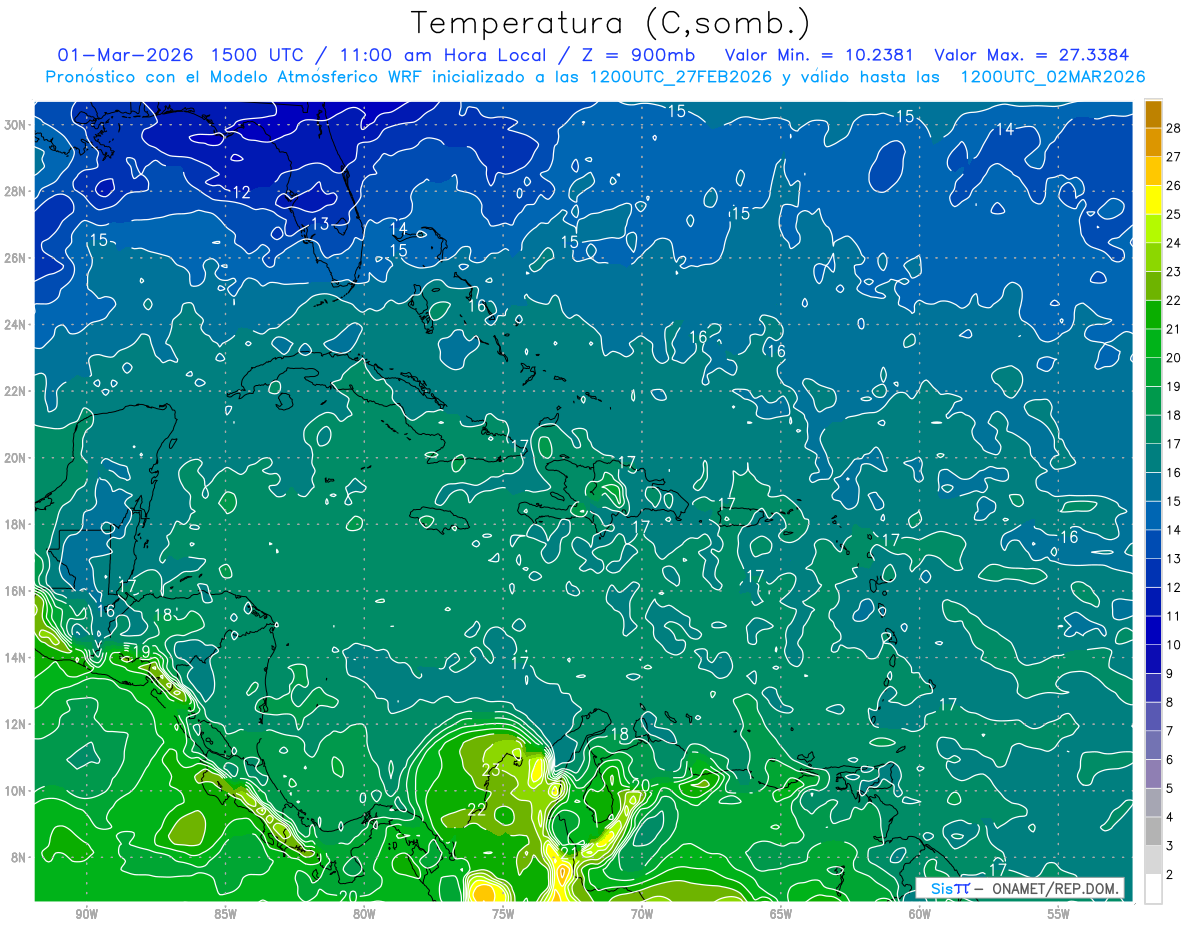Click the "28N" latitude axis label
The height and width of the screenshot is (927, 1200).
15,191
